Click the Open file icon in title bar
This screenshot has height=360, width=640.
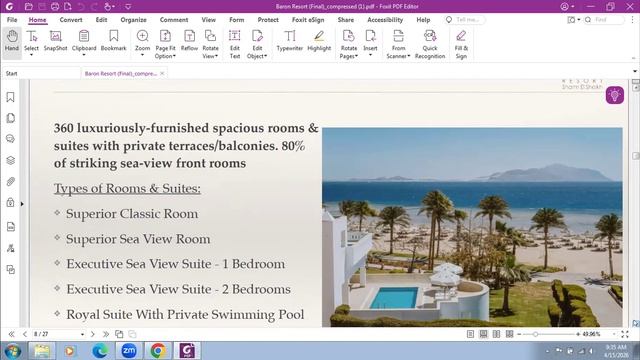coord(29,7)
